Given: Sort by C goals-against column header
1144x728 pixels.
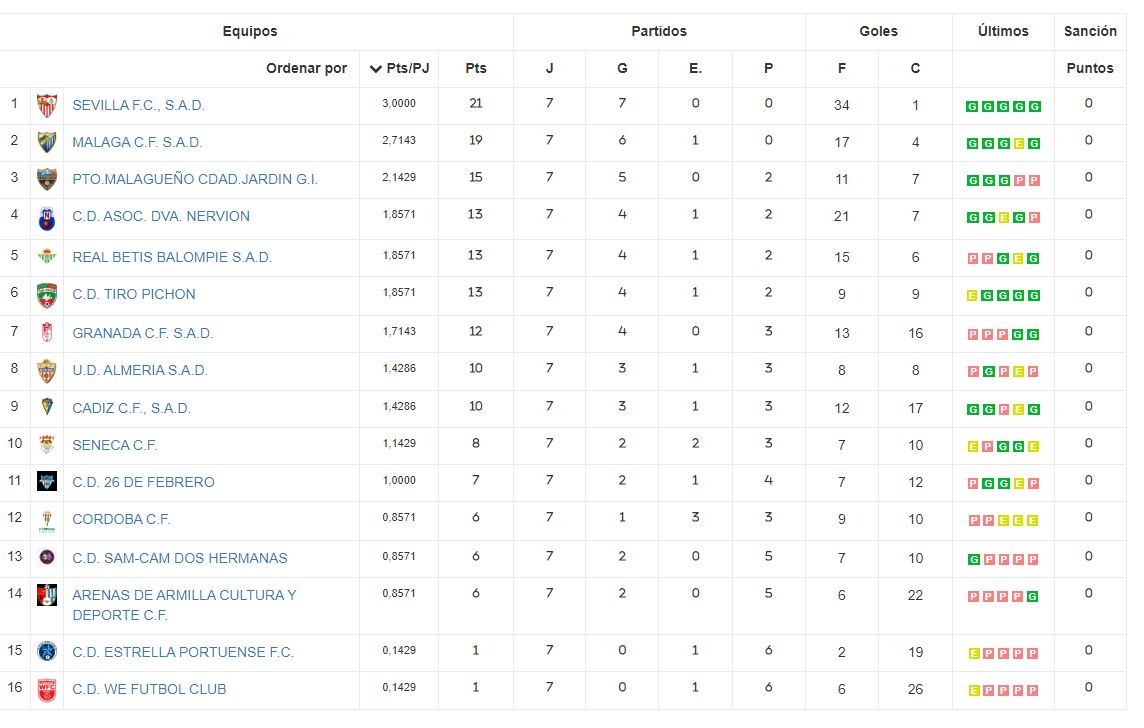Looking at the screenshot, I should click(x=915, y=69).
